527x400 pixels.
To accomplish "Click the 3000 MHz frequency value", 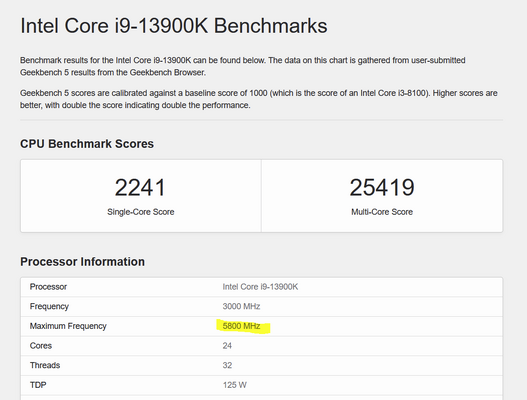I will tap(241, 307).
